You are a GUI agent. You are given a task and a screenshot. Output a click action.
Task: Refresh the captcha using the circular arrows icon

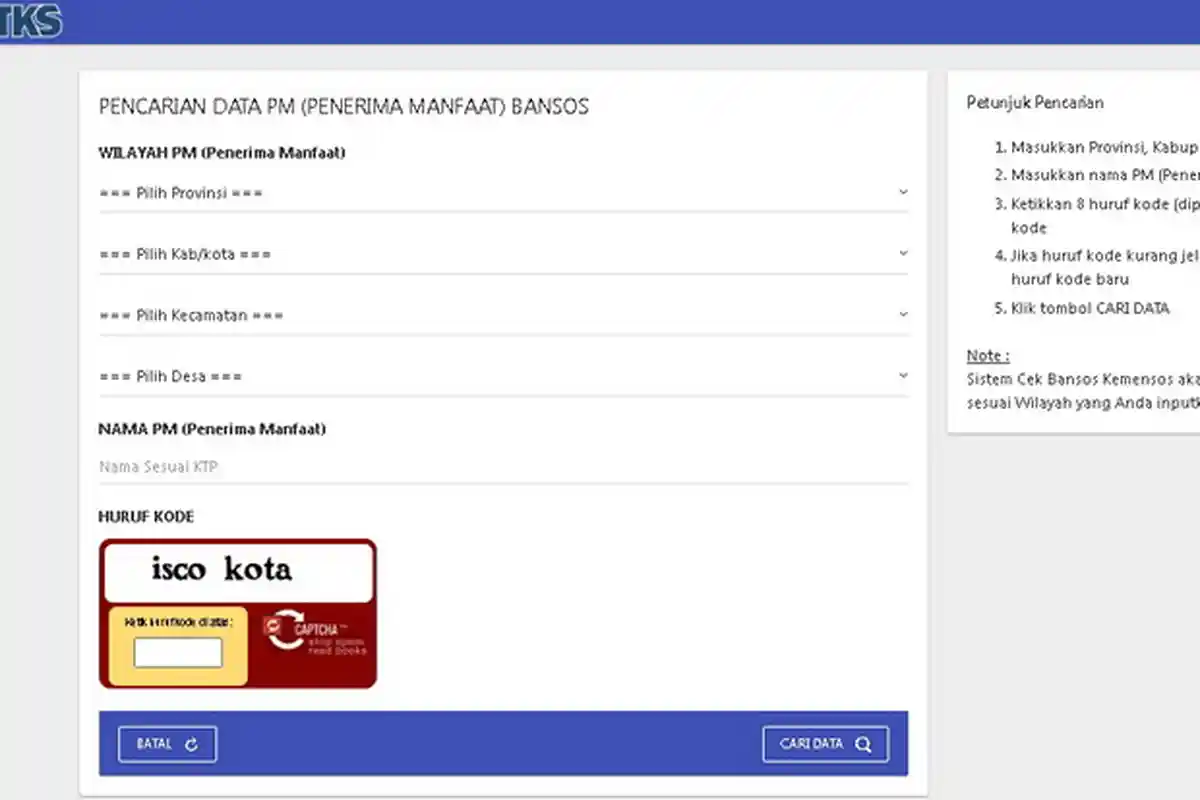tap(286, 628)
